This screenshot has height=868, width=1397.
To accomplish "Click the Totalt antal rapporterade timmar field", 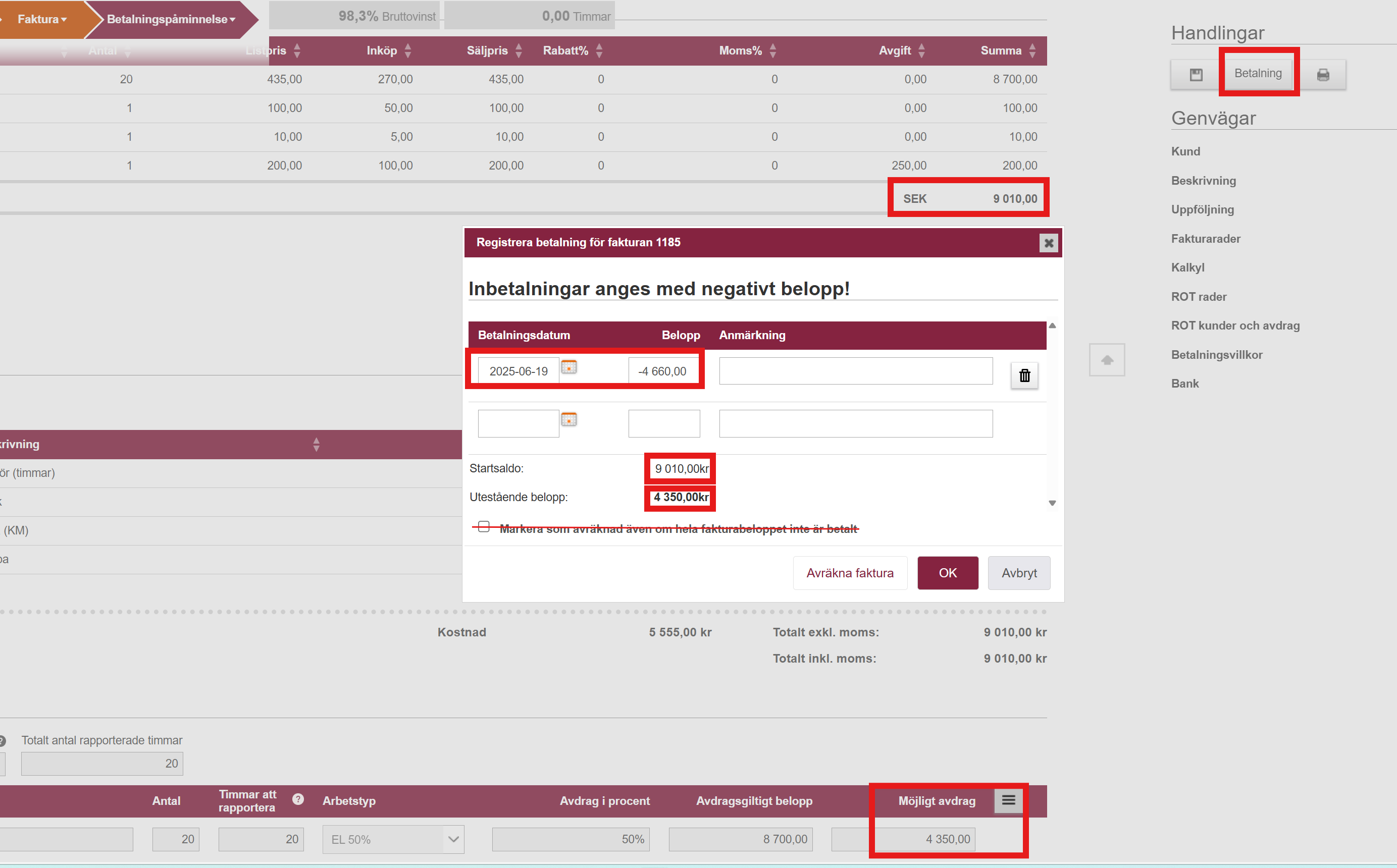I will pyautogui.click(x=102, y=764).
